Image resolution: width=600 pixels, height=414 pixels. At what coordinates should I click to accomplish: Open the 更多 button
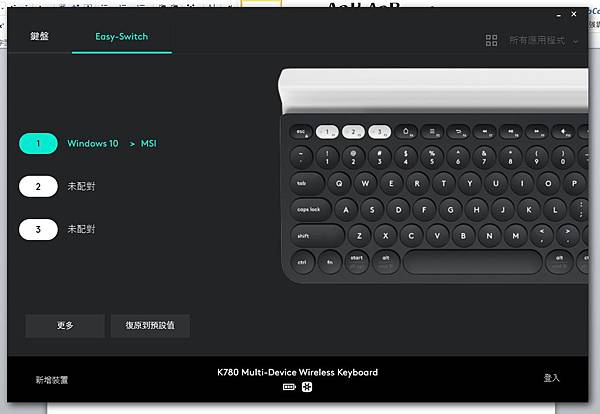pyautogui.click(x=65, y=326)
